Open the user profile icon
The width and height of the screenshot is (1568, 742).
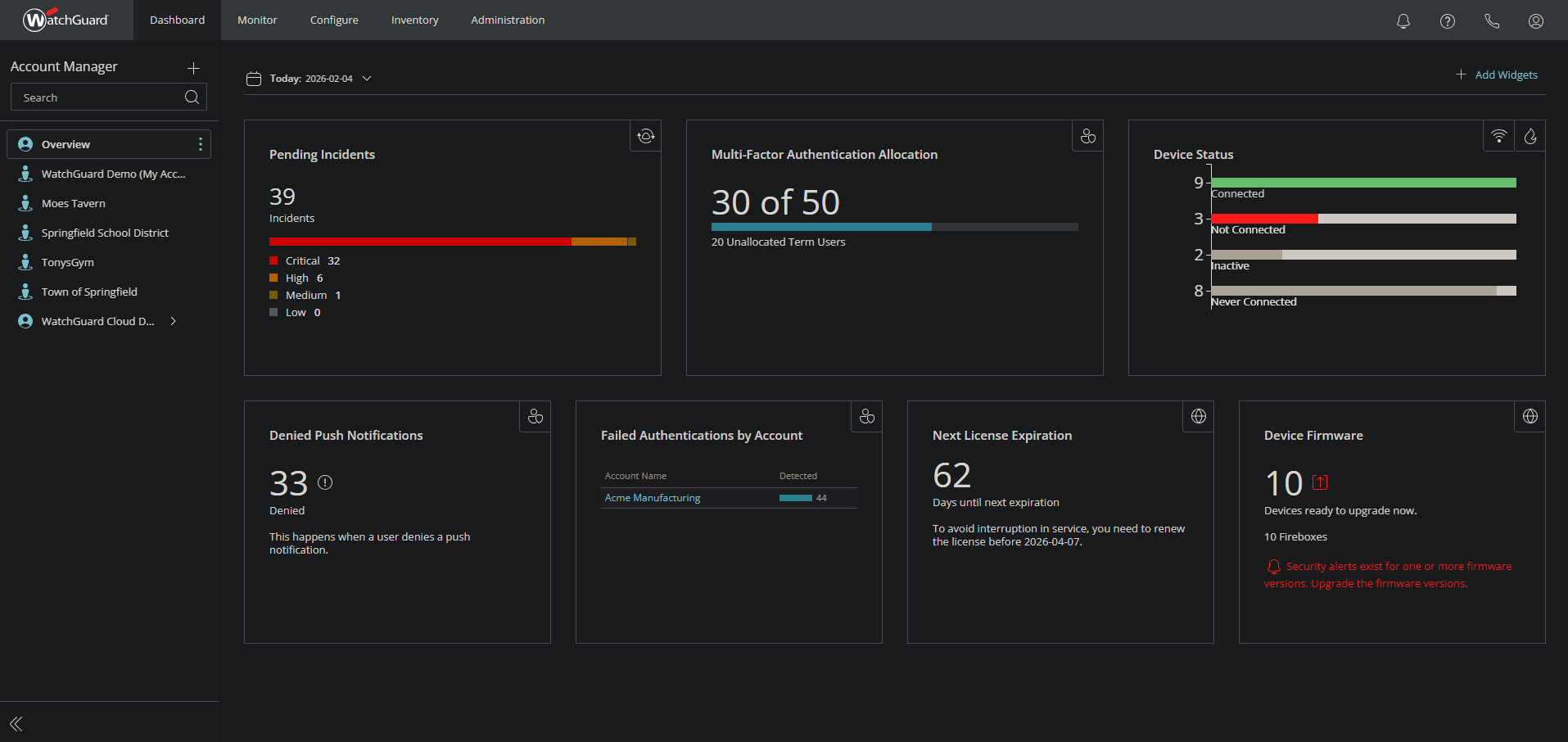1535,21
